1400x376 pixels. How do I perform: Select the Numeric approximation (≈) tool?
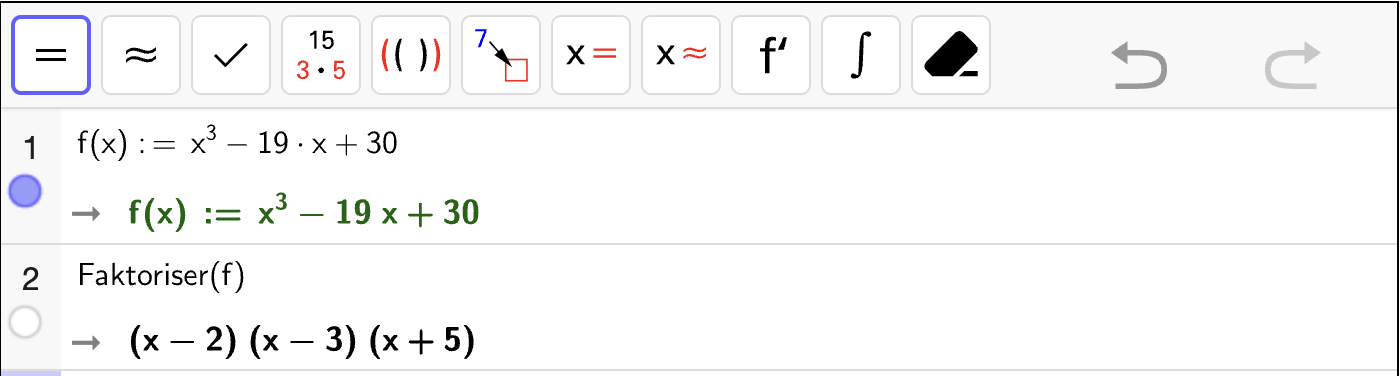pyautogui.click(x=141, y=55)
